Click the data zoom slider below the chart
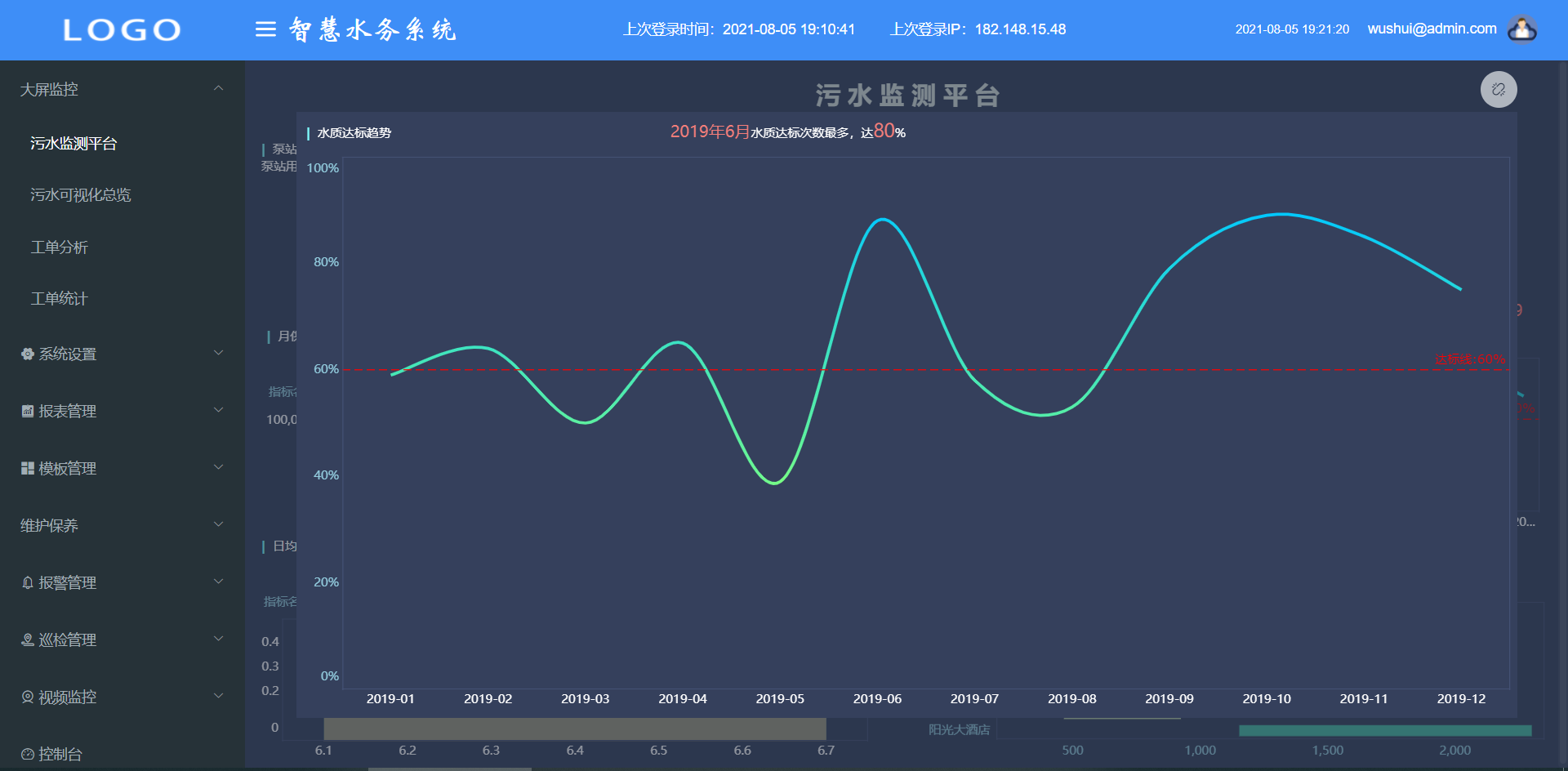This screenshot has width=1568, height=771. [x=574, y=729]
